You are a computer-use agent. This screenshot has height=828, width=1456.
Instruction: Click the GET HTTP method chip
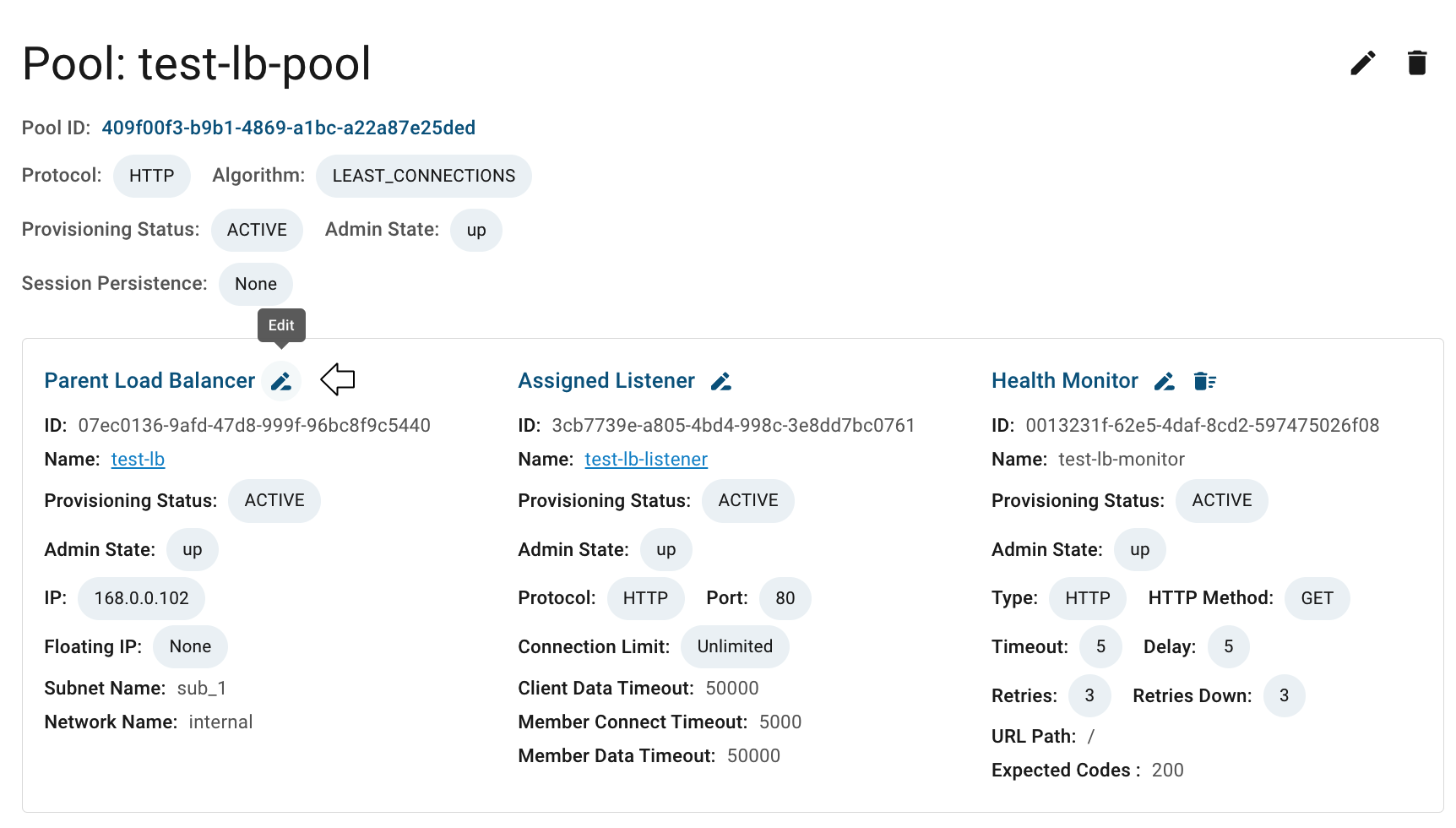click(x=1317, y=598)
